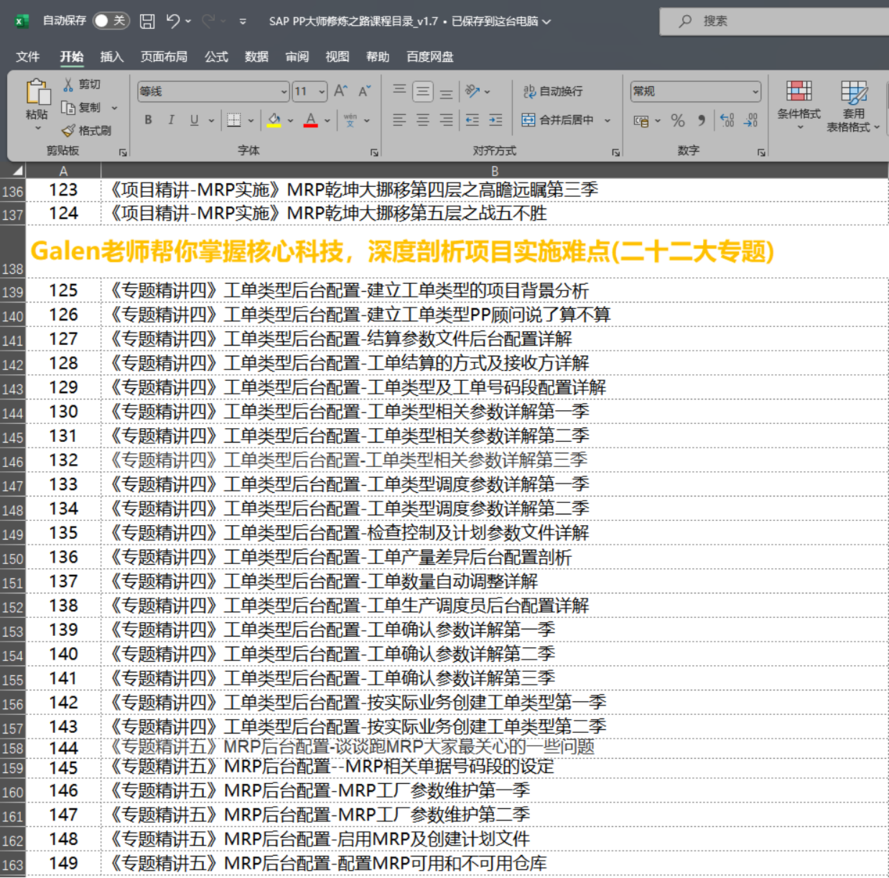Expand the Copy (复制) options arrow
889x878 pixels.
tap(115, 108)
